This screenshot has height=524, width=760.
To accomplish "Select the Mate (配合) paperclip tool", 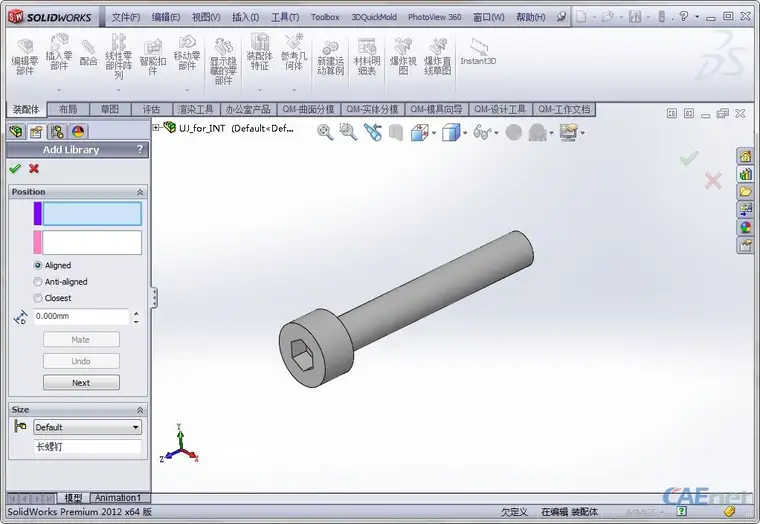I will click(x=88, y=53).
